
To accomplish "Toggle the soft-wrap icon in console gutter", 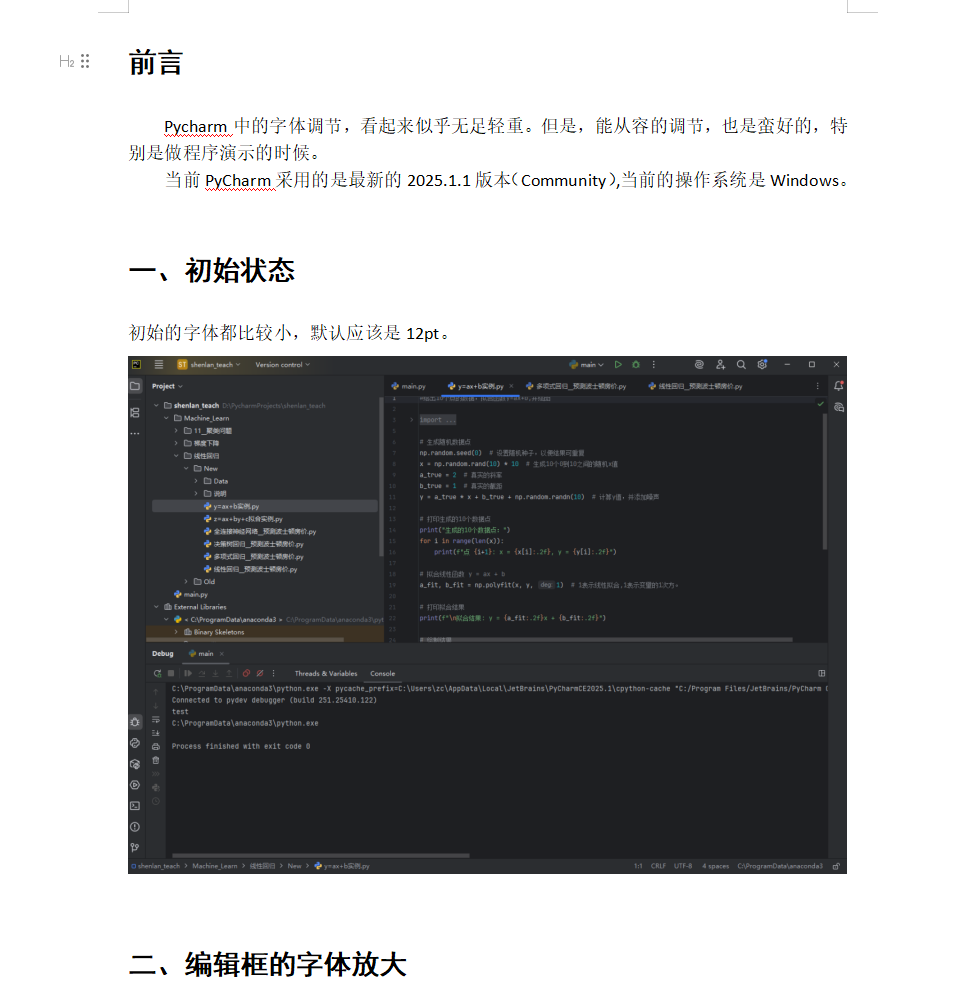I will coord(156,720).
